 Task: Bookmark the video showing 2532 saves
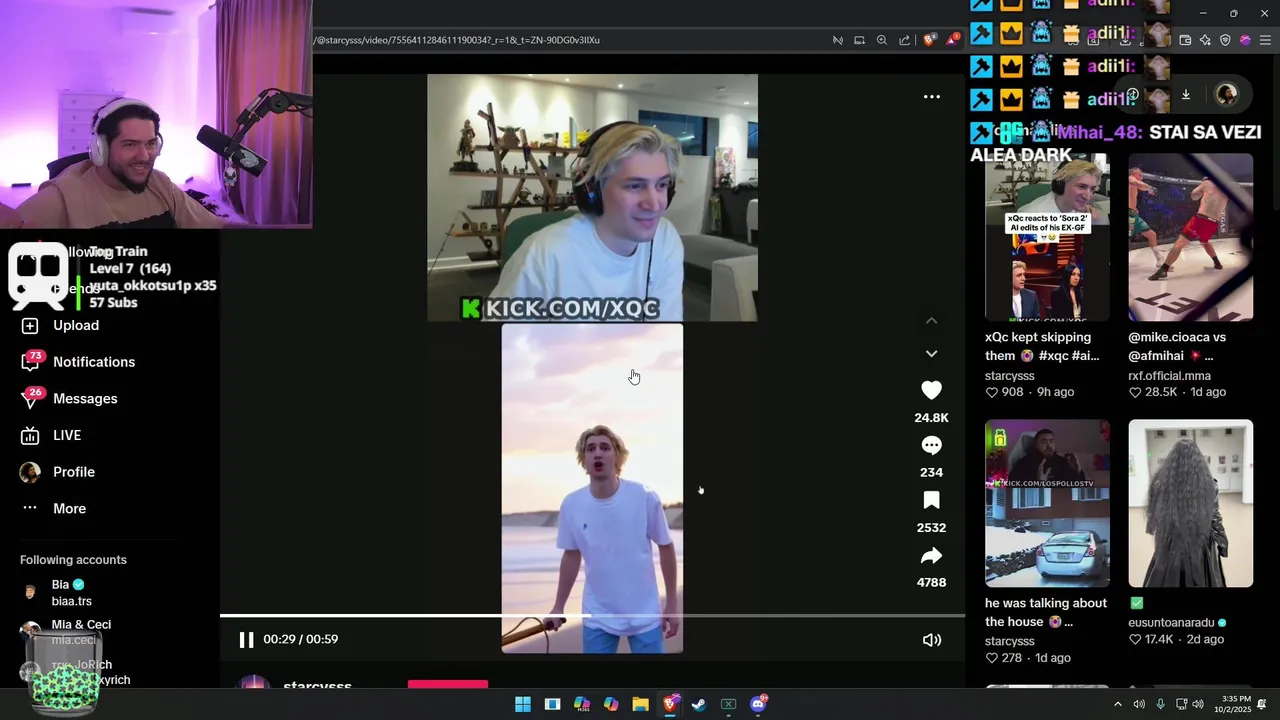(931, 500)
